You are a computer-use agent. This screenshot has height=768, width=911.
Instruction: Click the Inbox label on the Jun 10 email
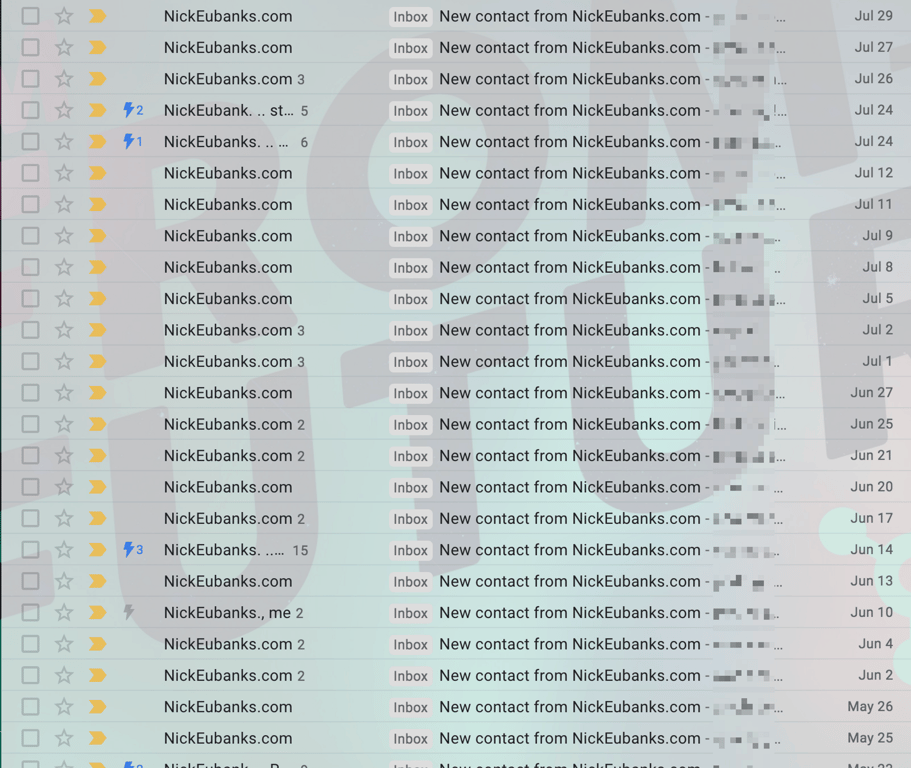(410, 613)
